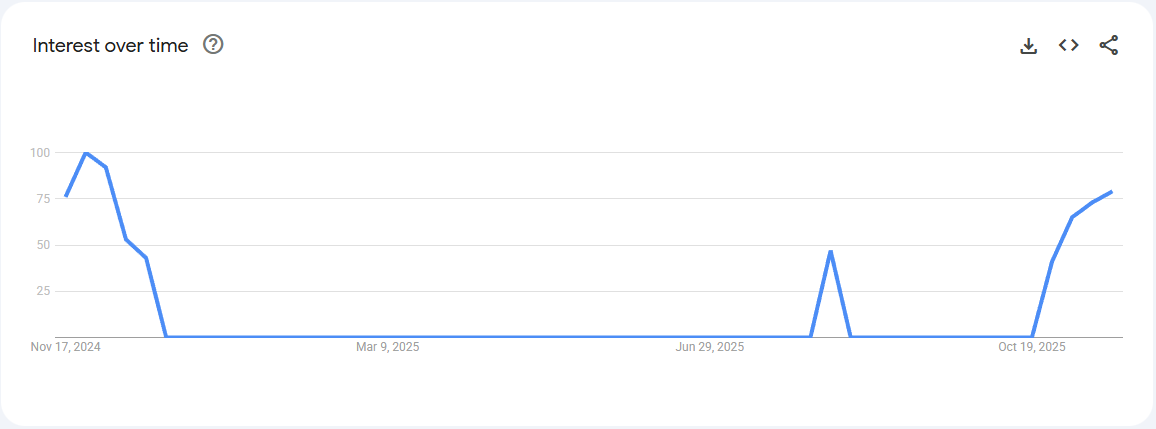The width and height of the screenshot is (1156, 429).
Task: Click the flat zero line above Jun 29, 2025
Action: click(x=710, y=337)
